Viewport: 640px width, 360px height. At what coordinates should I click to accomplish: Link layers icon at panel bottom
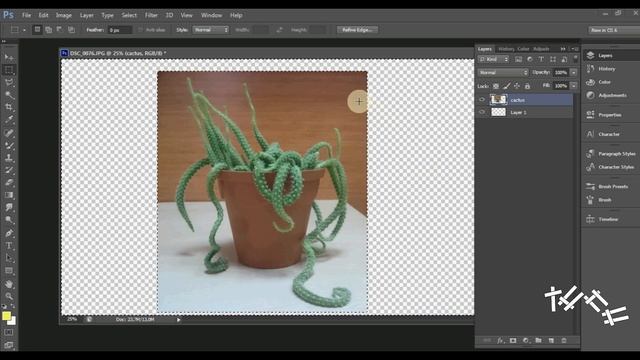pos(487,340)
